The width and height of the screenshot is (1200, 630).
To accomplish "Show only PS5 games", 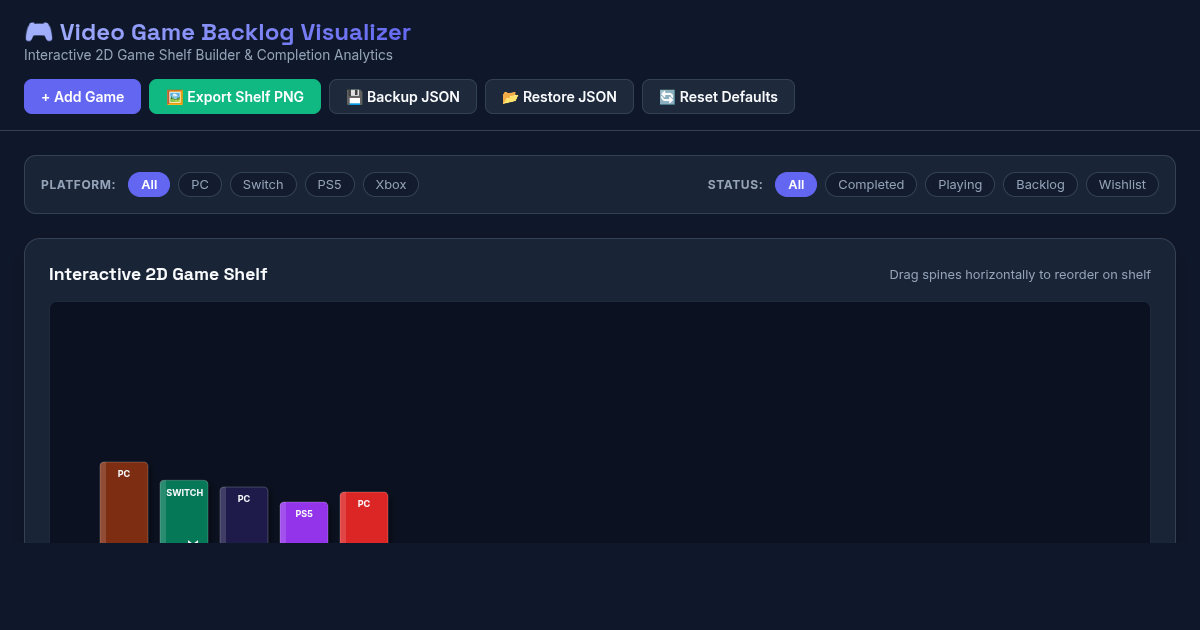I will point(330,185).
